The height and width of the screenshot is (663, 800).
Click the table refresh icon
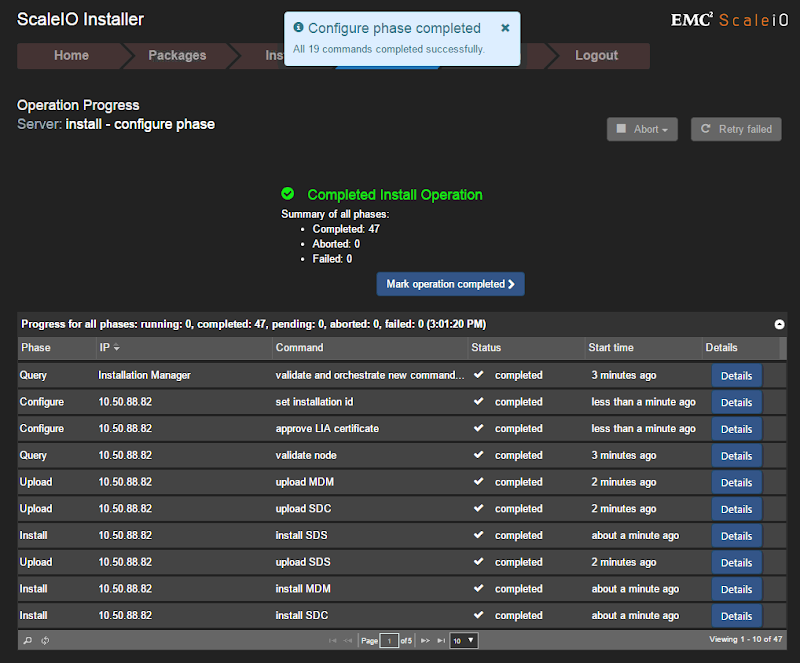click(45, 640)
